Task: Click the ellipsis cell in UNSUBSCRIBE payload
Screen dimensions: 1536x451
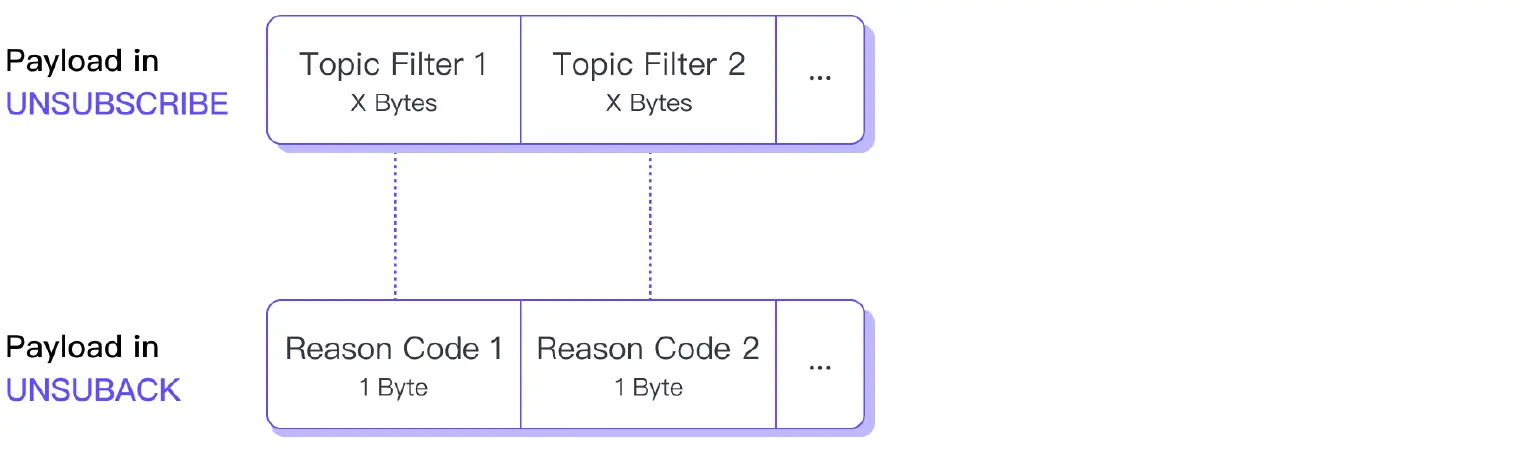Action: point(820,79)
